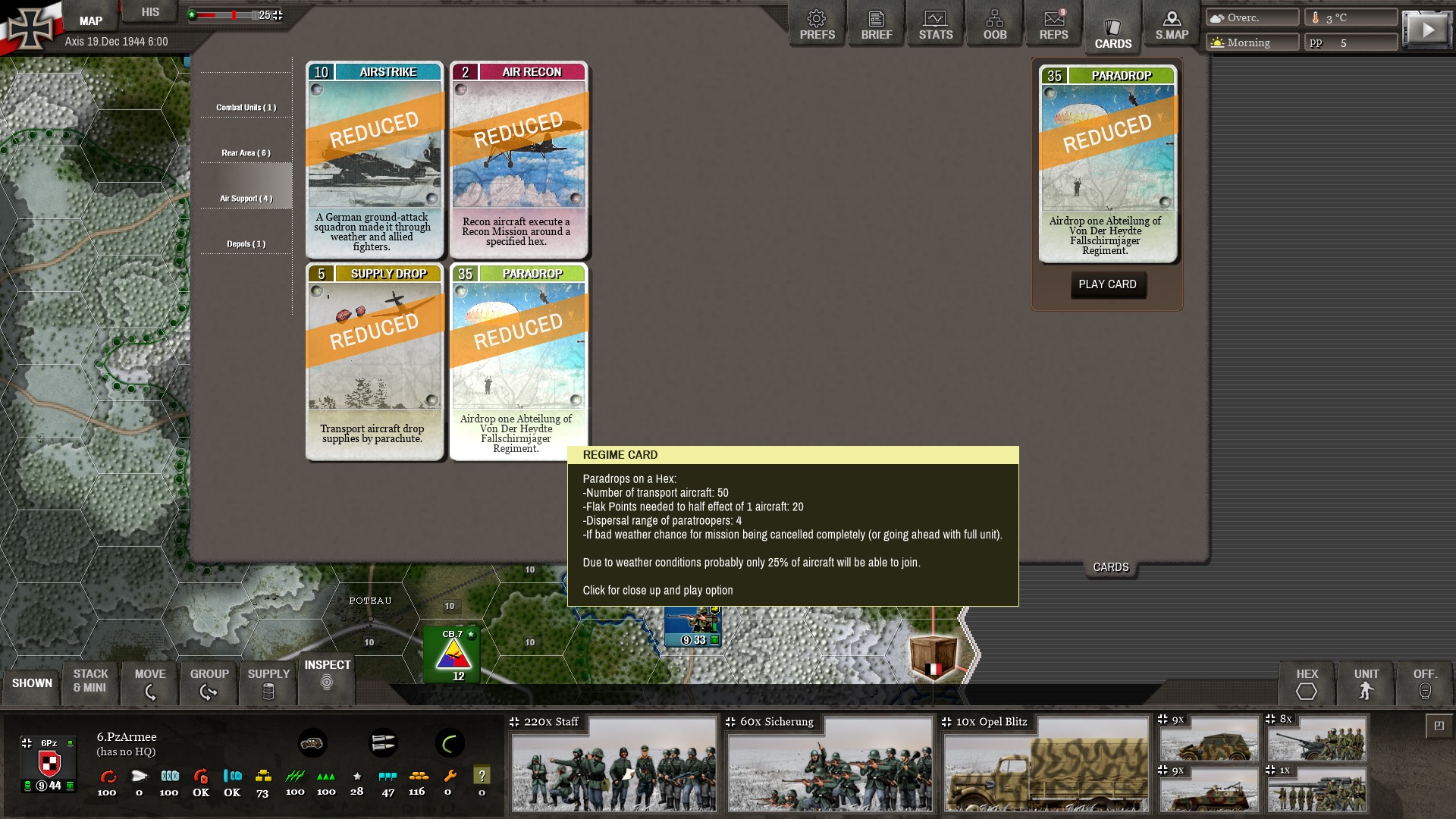Viewport: 1456px width, 819px height.
Task: Open the STATS chart panel
Action: click(x=935, y=25)
